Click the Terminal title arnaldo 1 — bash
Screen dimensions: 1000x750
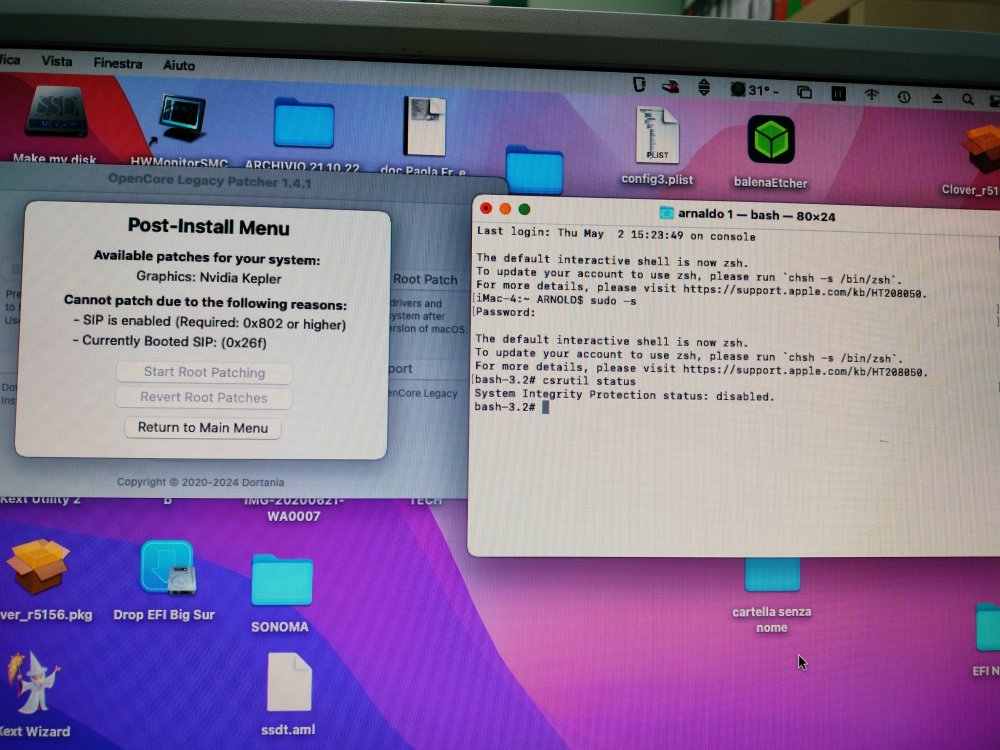pos(756,215)
